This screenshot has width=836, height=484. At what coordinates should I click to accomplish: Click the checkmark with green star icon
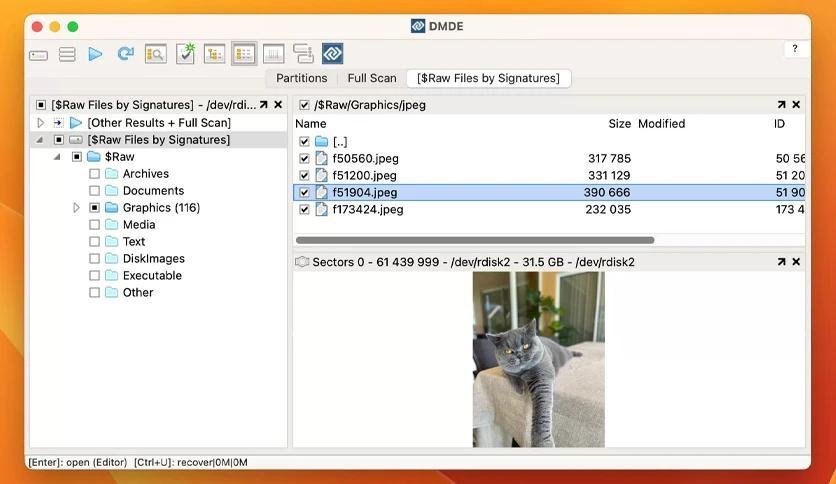(185, 54)
